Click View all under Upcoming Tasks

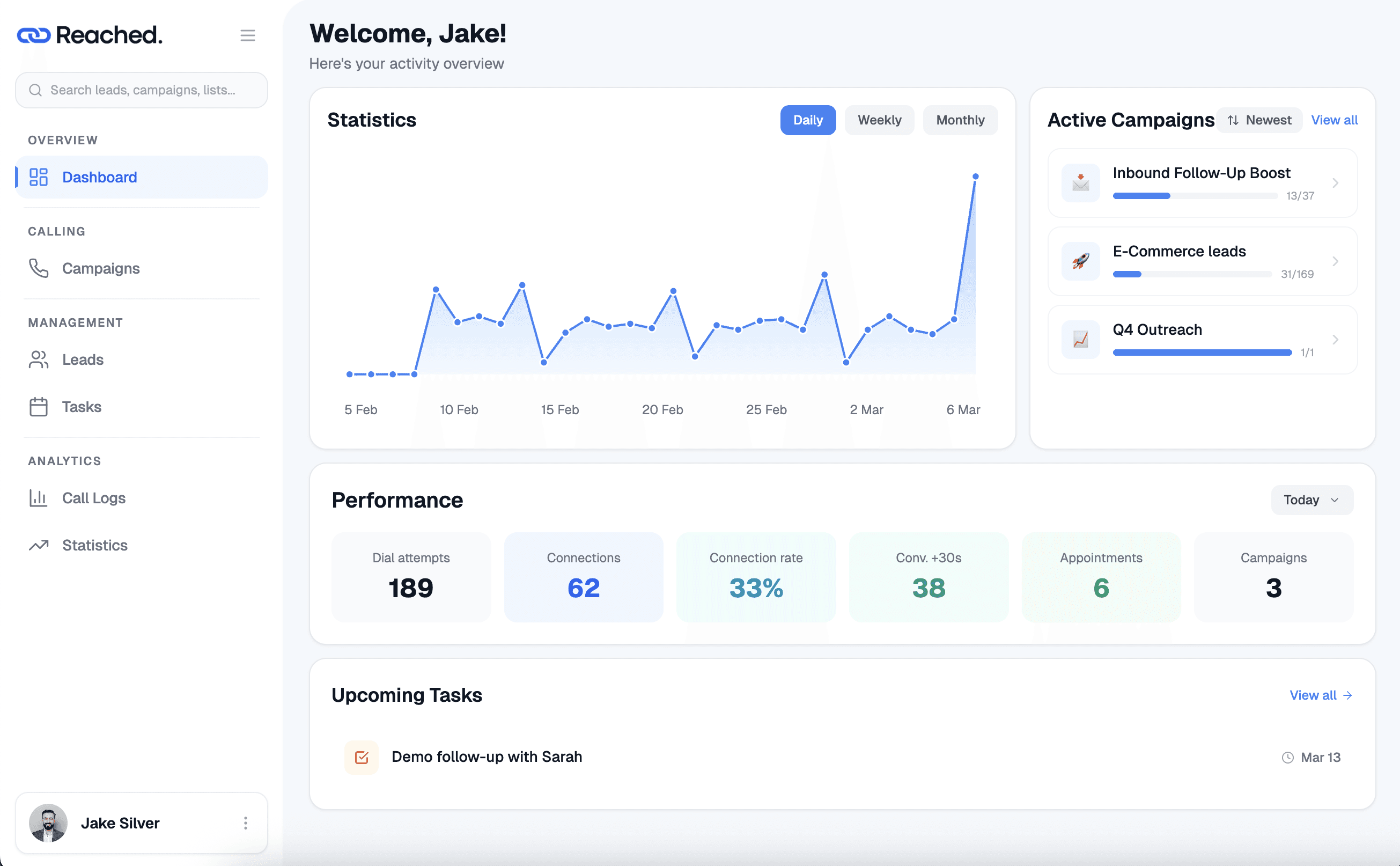click(1314, 695)
